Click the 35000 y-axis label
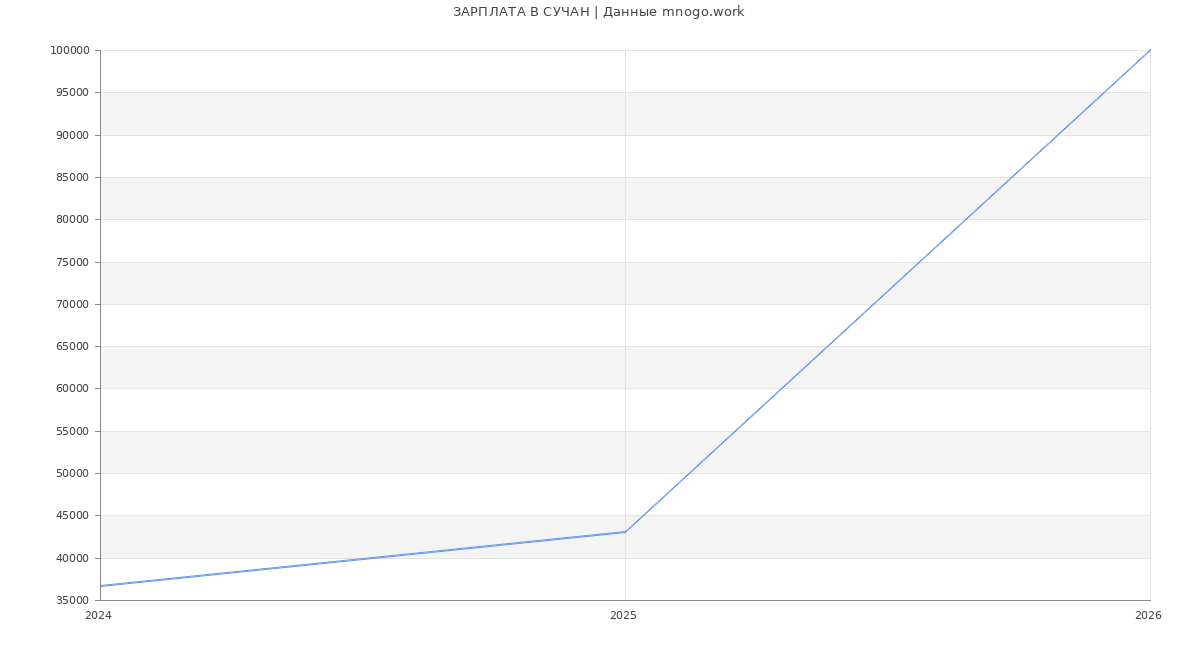The image size is (1200, 650). tap(72, 601)
